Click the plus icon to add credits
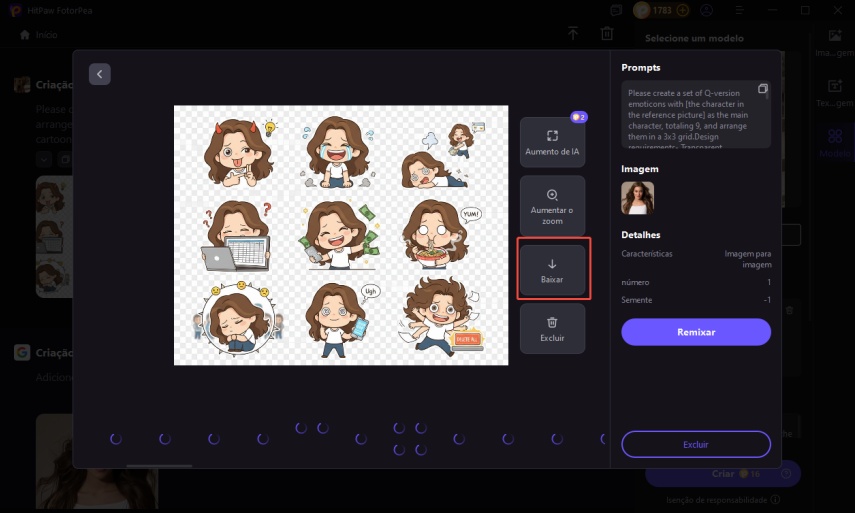The width and height of the screenshot is (855, 513). (x=683, y=10)
